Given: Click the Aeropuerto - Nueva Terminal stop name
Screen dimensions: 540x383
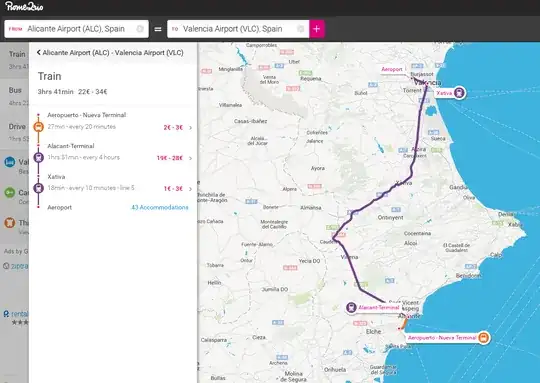Looking at the screenshot, I should pos(87,115).
